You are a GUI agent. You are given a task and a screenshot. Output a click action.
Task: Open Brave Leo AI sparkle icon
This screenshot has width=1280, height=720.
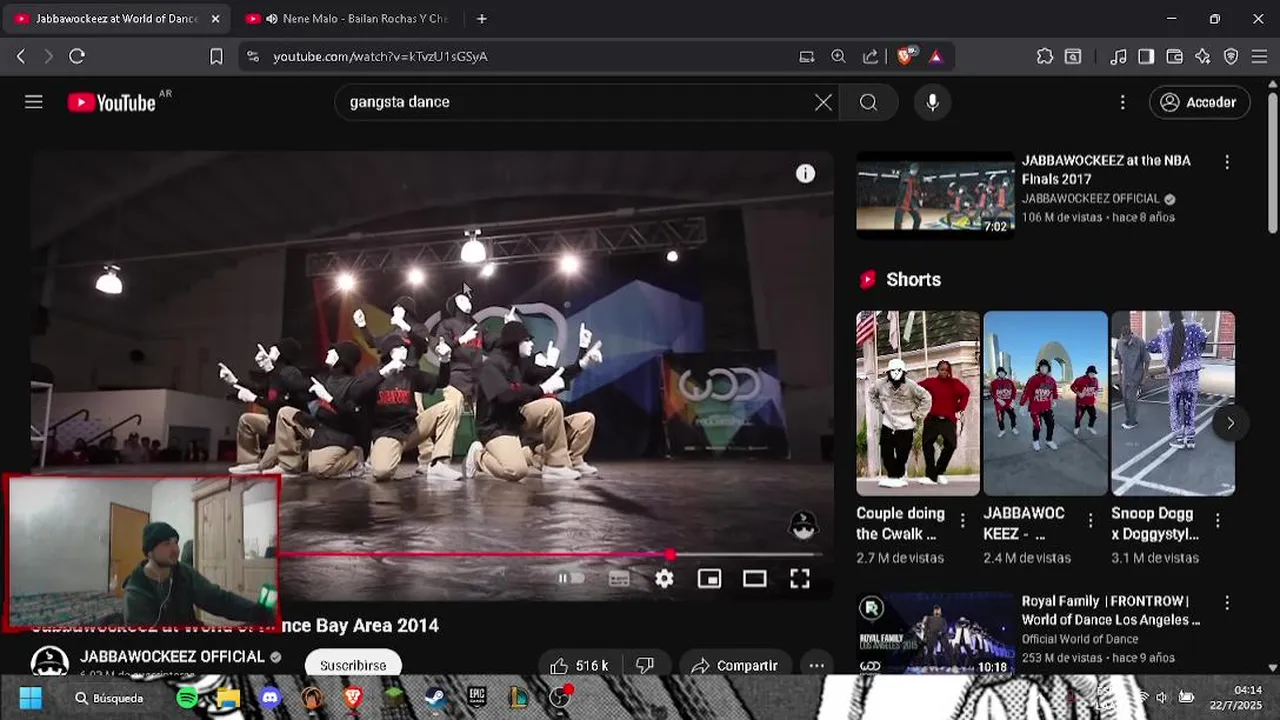1203,57
